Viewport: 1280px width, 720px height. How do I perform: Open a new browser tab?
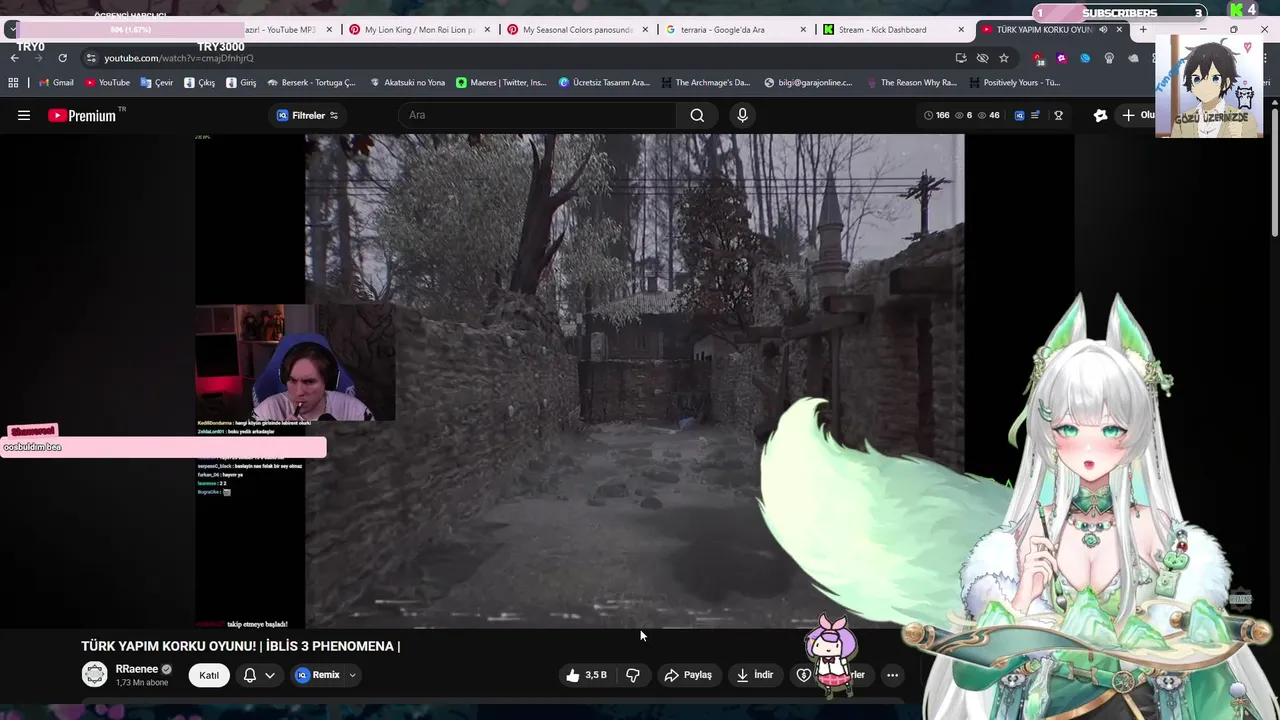[x=1143, y=30]
